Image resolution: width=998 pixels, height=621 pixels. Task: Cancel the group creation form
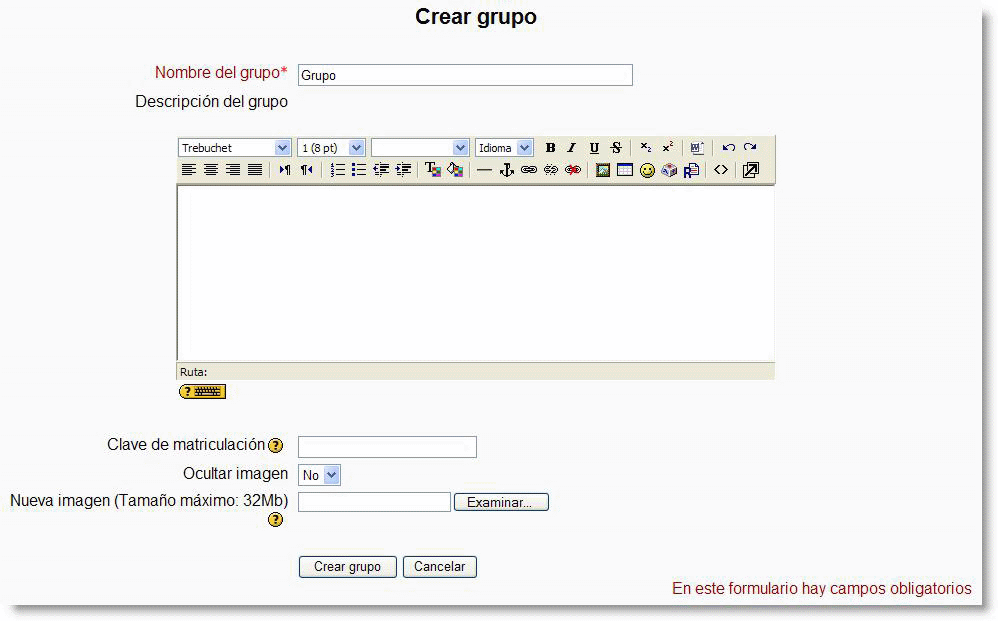(x=439, y=566)
